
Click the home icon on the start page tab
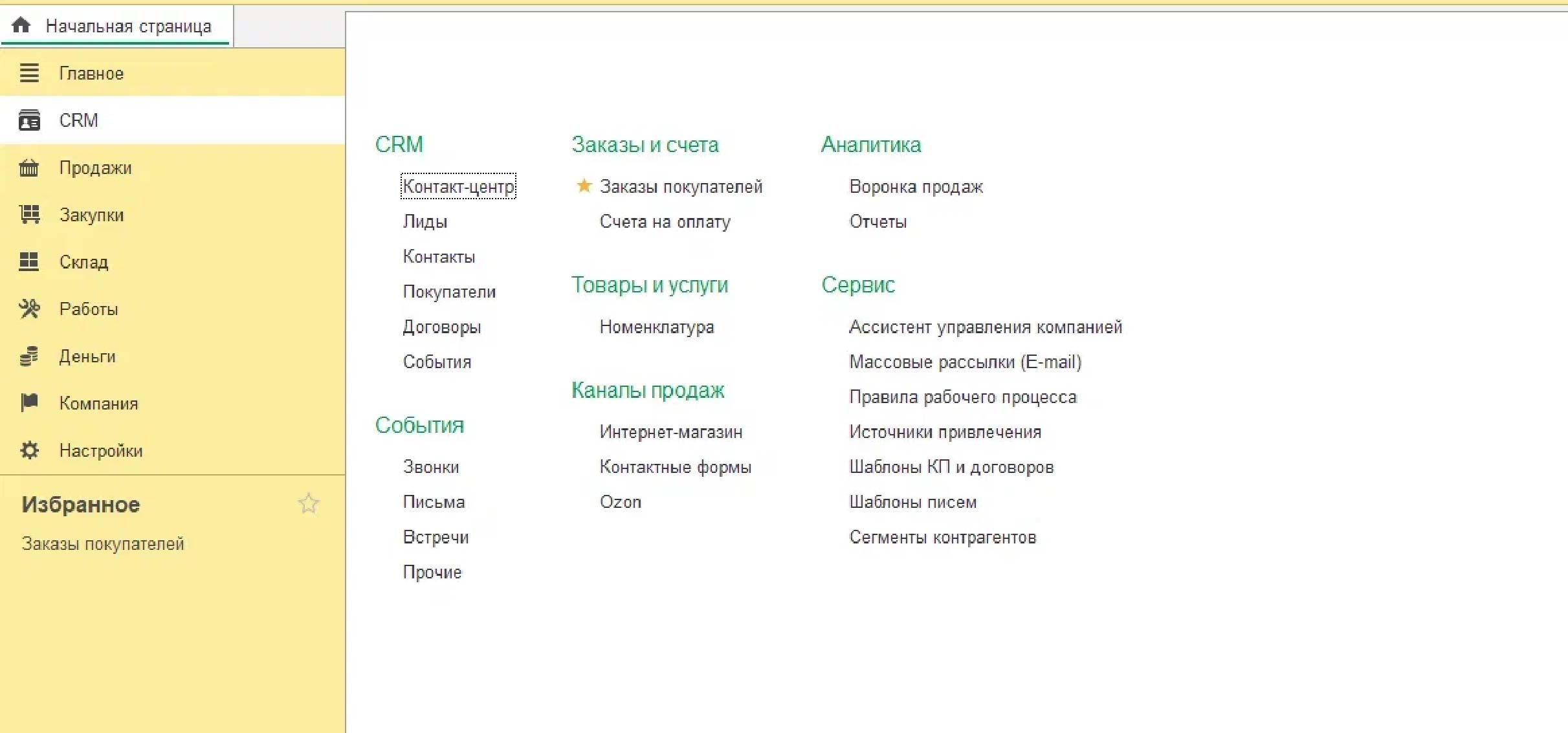point(21,25)
